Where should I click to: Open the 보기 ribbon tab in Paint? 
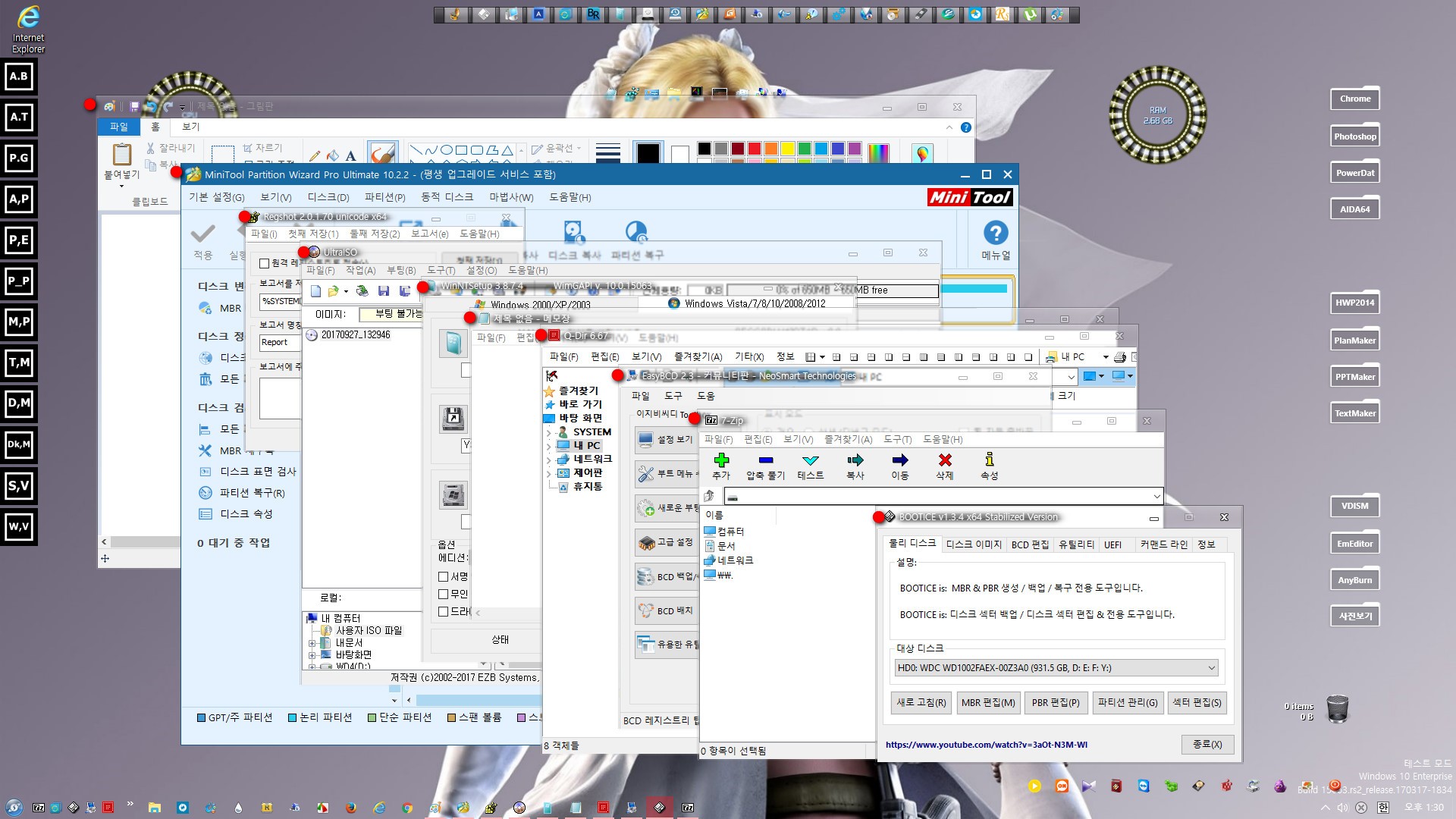[191, 127]
